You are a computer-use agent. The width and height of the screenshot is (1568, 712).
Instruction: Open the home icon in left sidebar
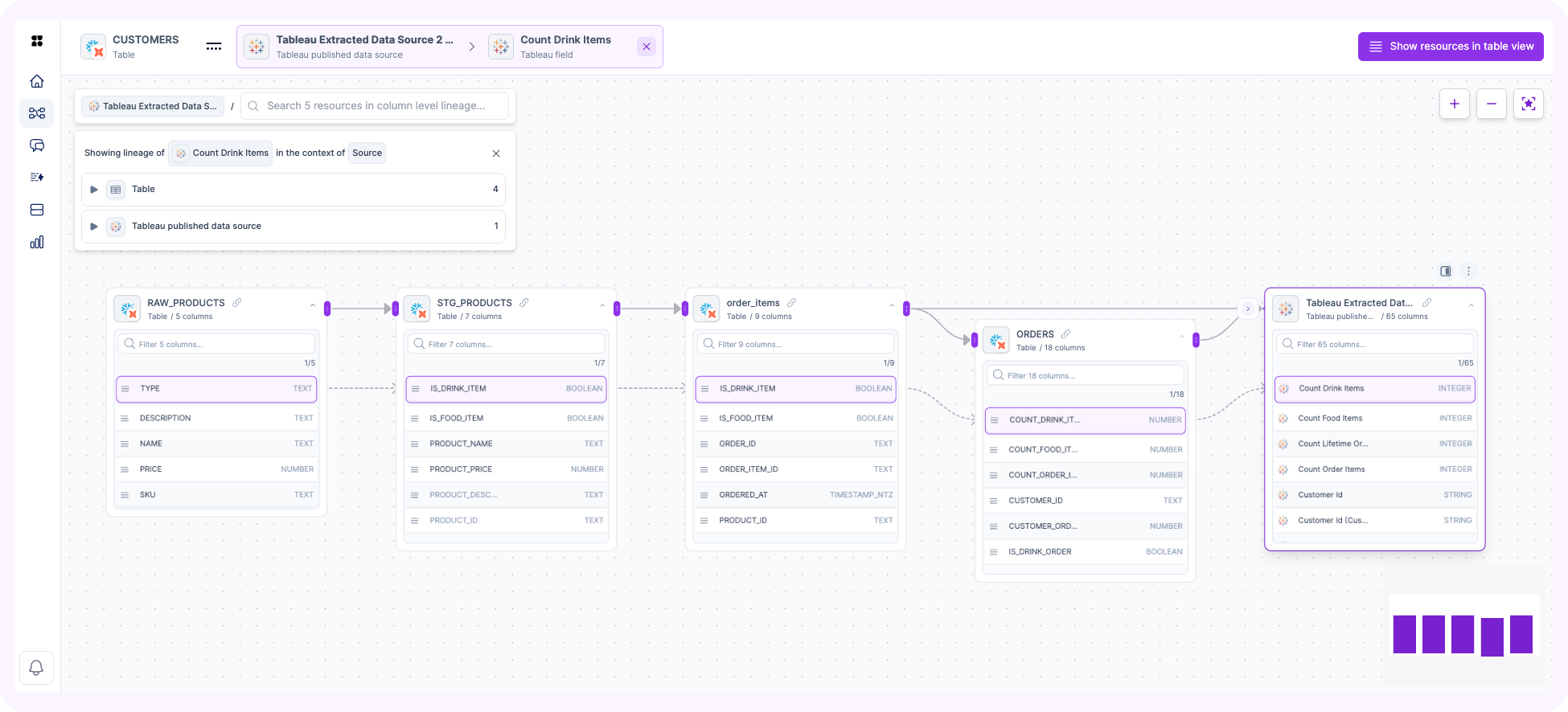click(x=36, y=81)
